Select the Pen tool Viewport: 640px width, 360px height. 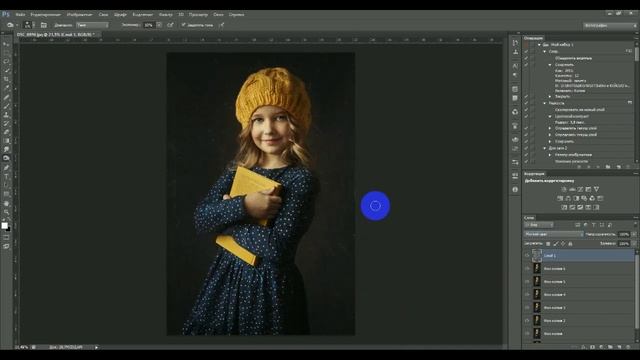tap(6, 167)
